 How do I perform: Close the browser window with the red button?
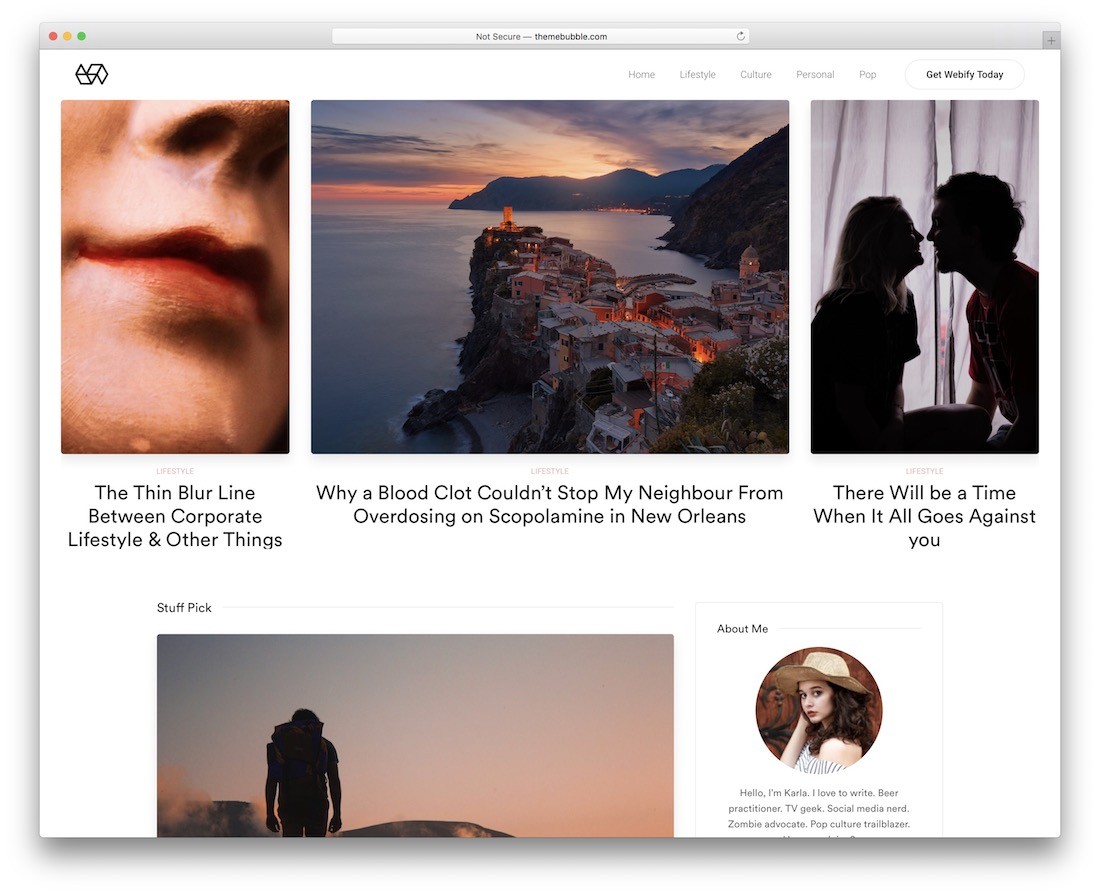[x=53, y=36]
